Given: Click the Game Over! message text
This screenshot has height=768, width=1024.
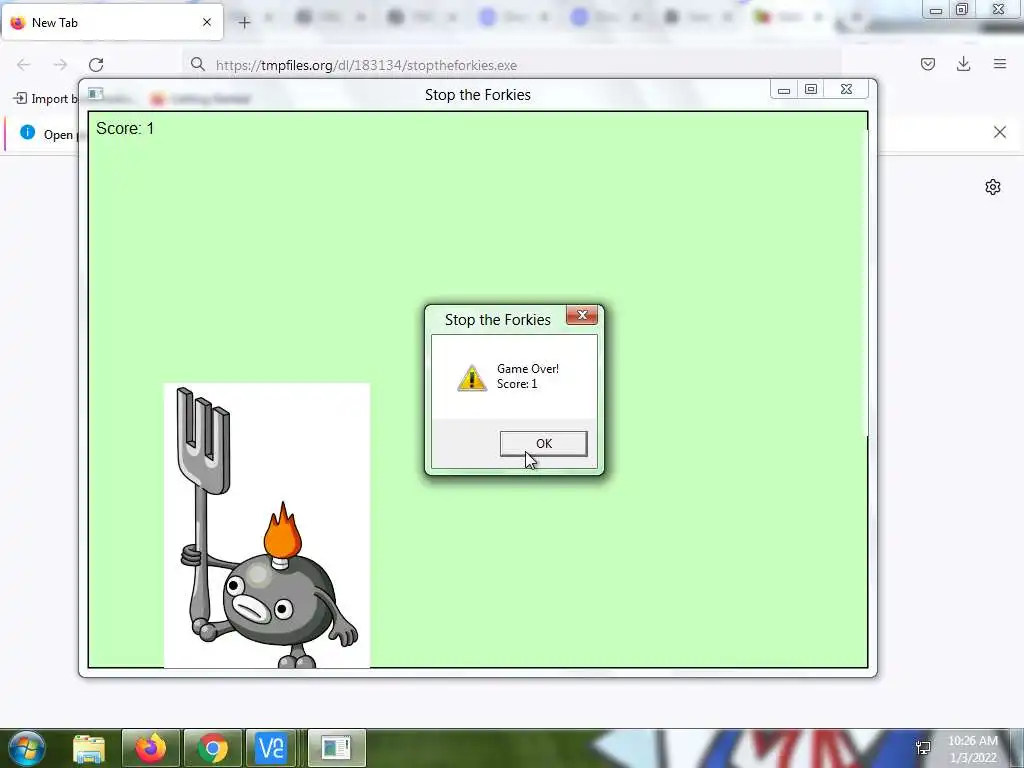Looking at the screenshot, I should [528, 369].
